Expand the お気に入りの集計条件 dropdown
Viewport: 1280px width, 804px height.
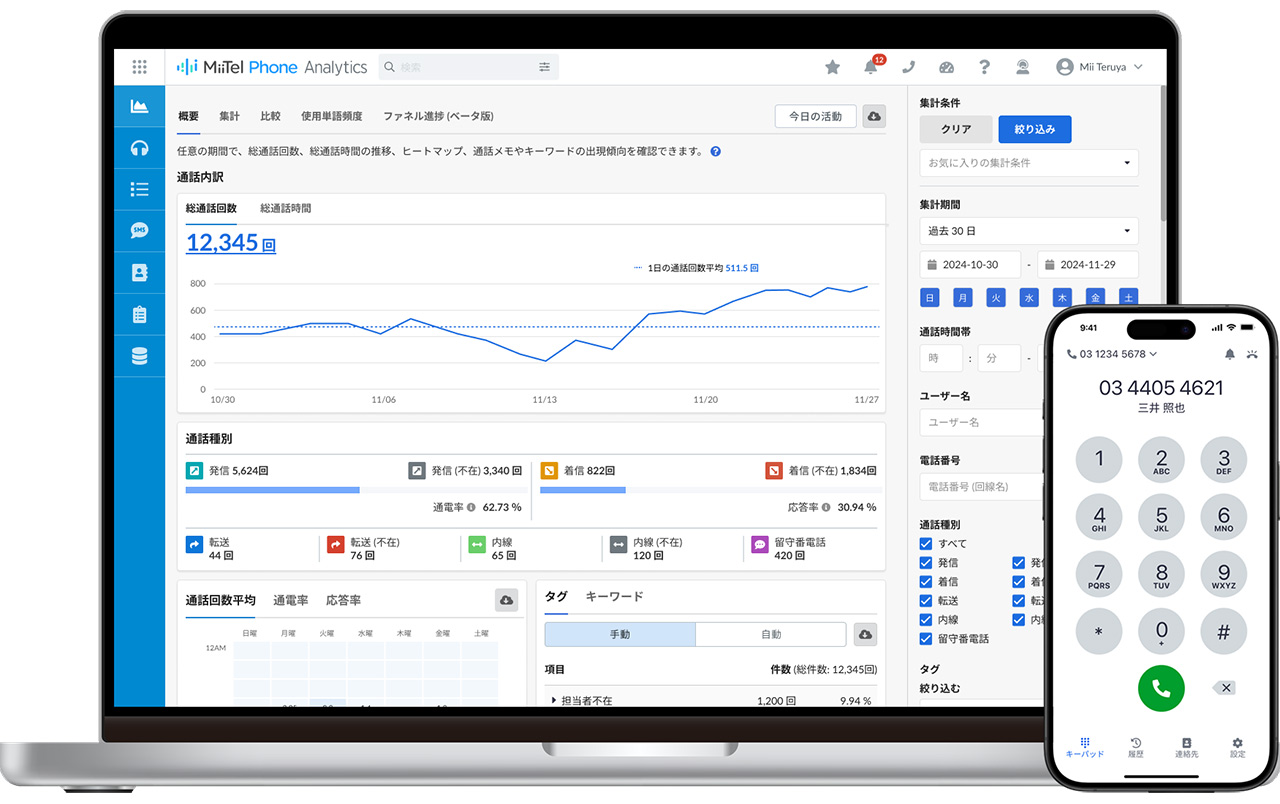pyautogui.click(x=1028, y=163)
